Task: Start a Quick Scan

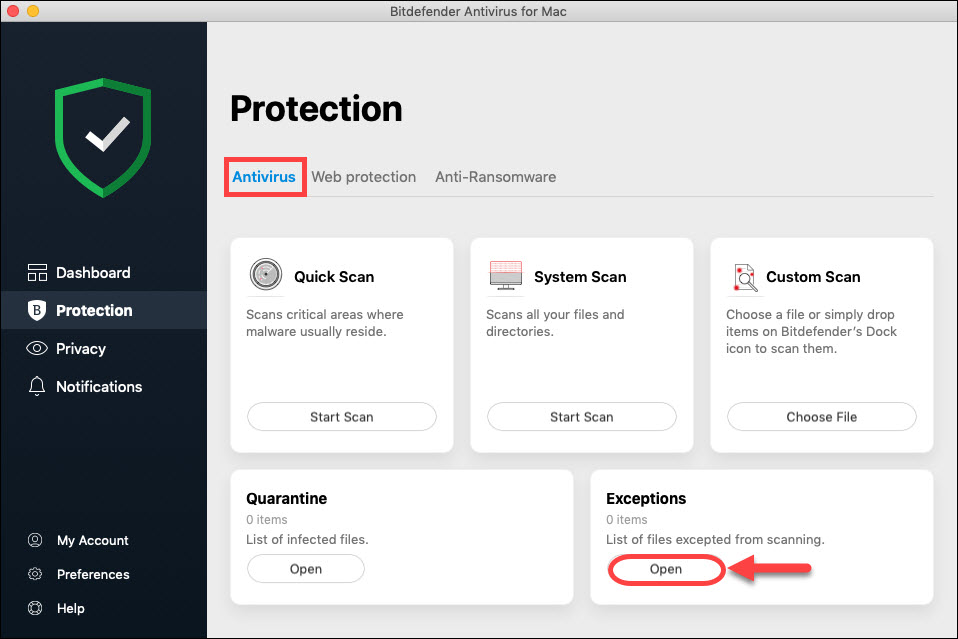Action: click(x=341, y=416)
